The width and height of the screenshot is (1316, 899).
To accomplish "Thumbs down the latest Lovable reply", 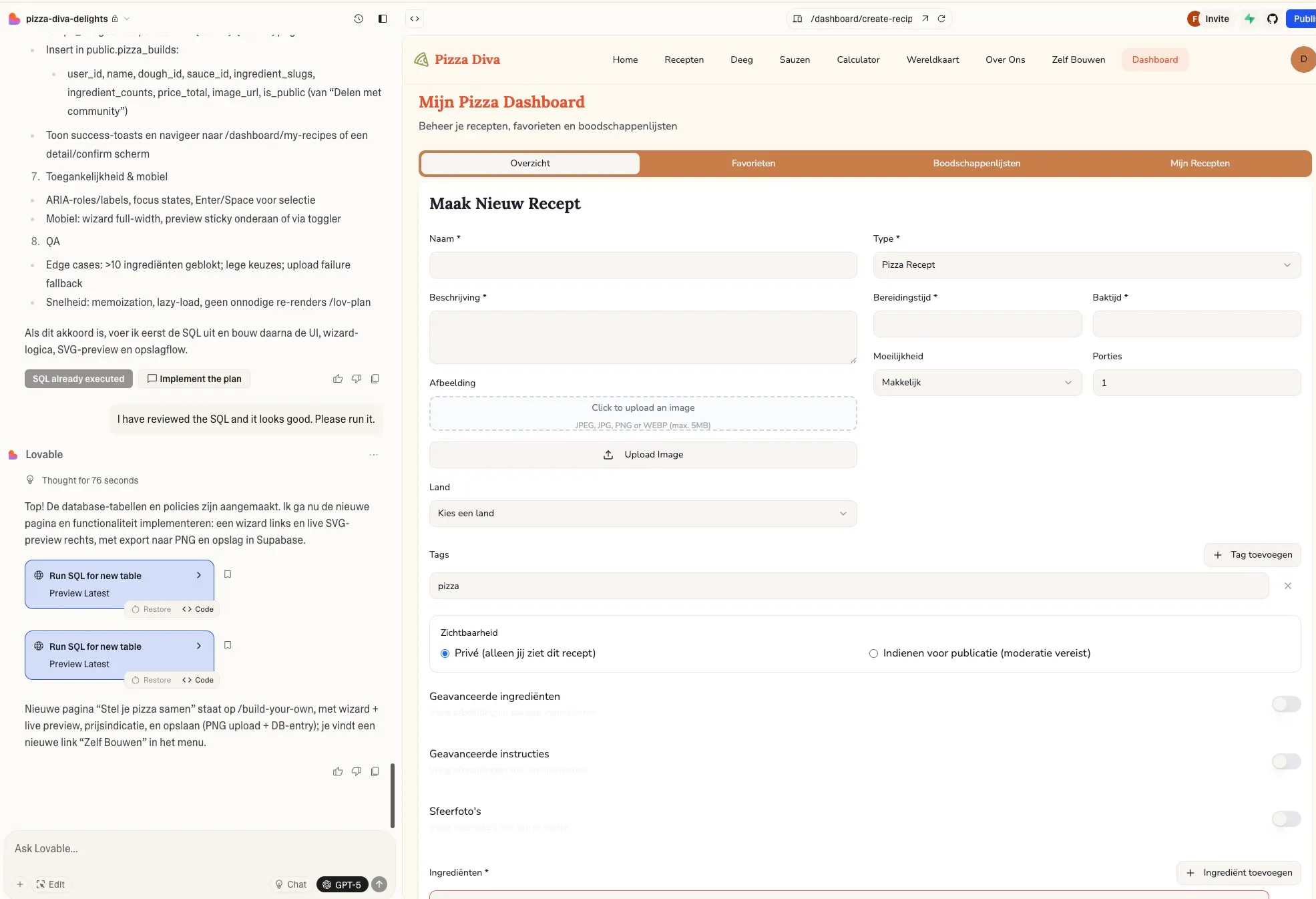I will pyautogui.click(x=357, y=771).
